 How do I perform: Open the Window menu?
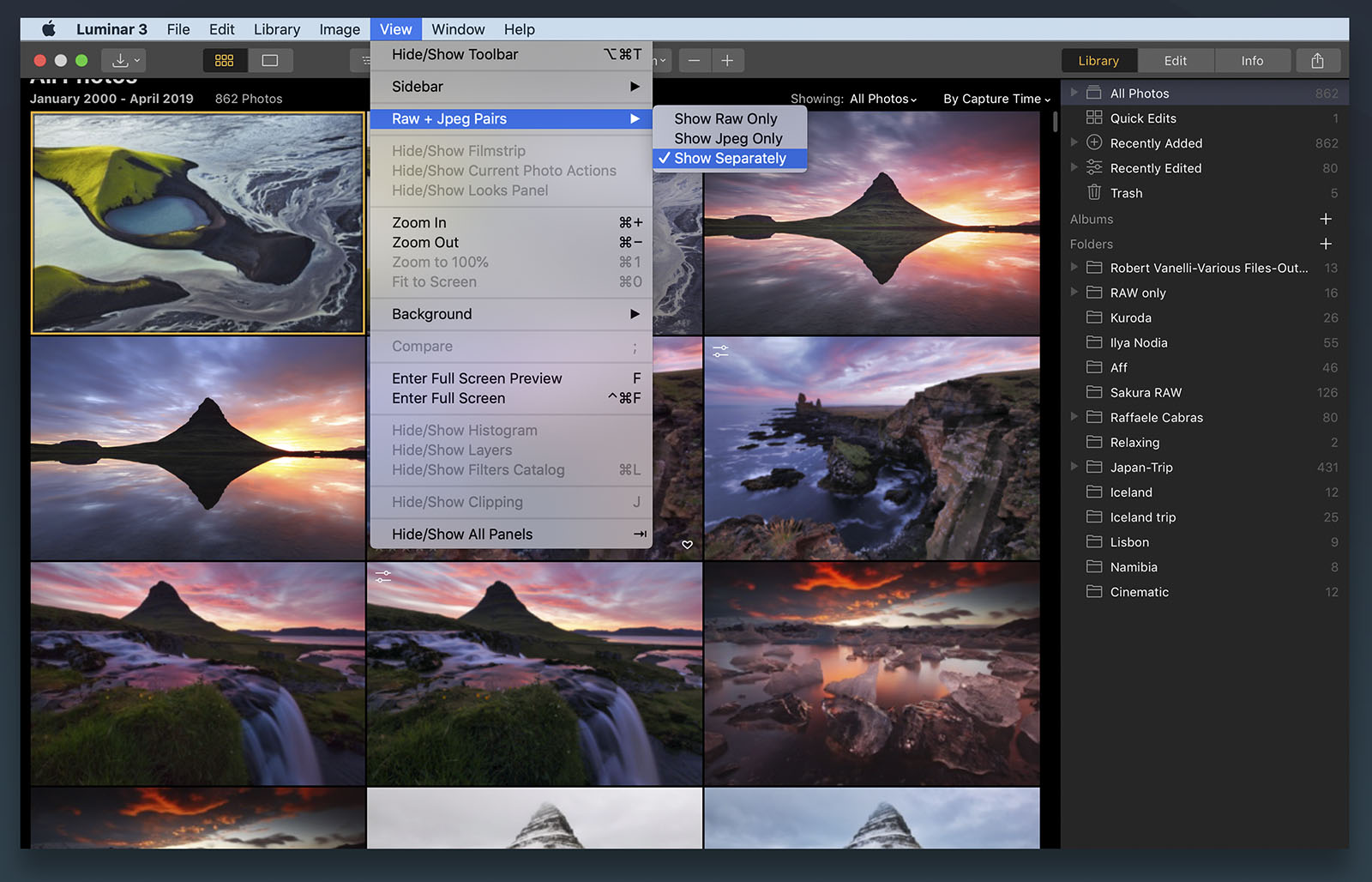(458, 29)
